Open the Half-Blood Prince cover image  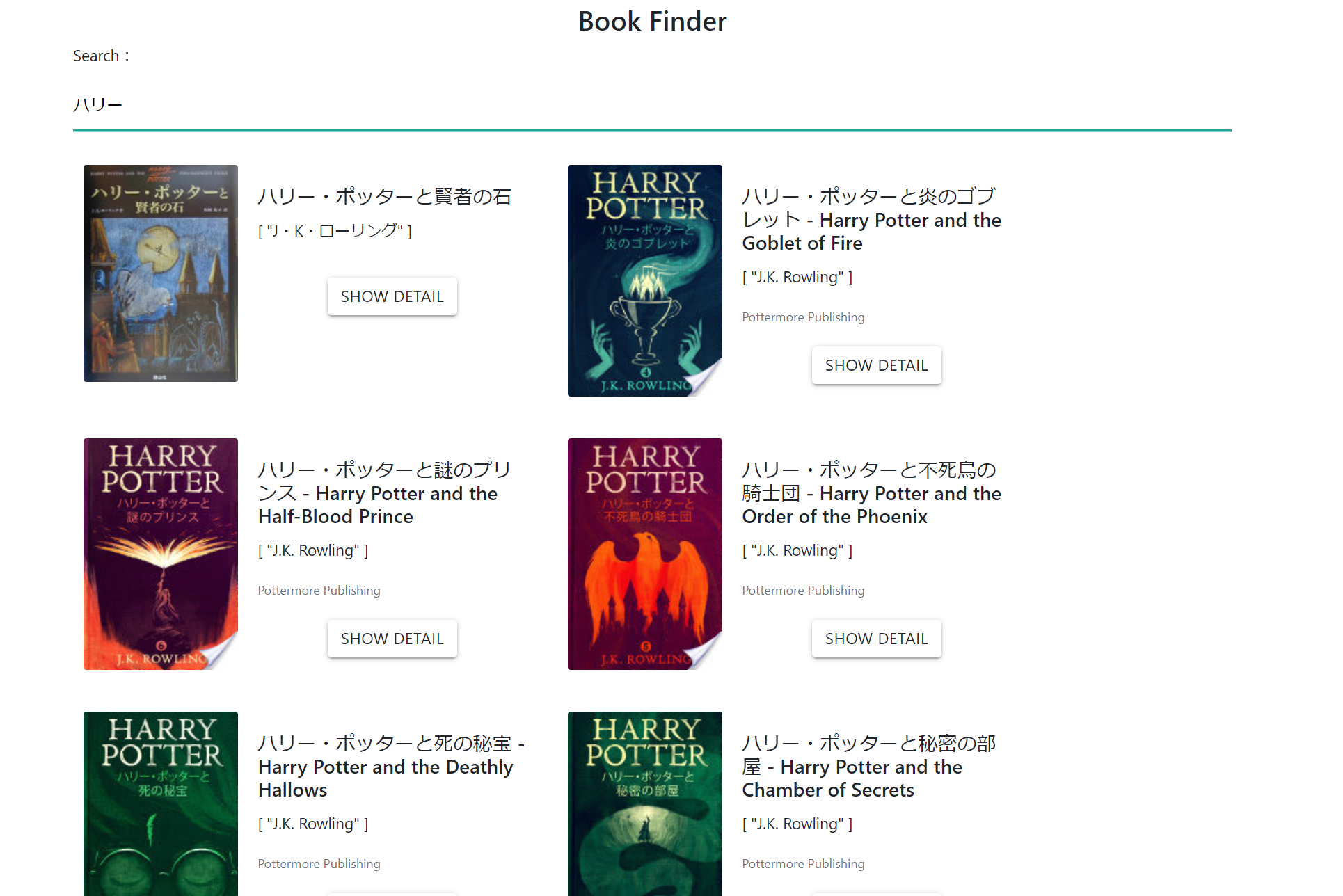point(161,554)
